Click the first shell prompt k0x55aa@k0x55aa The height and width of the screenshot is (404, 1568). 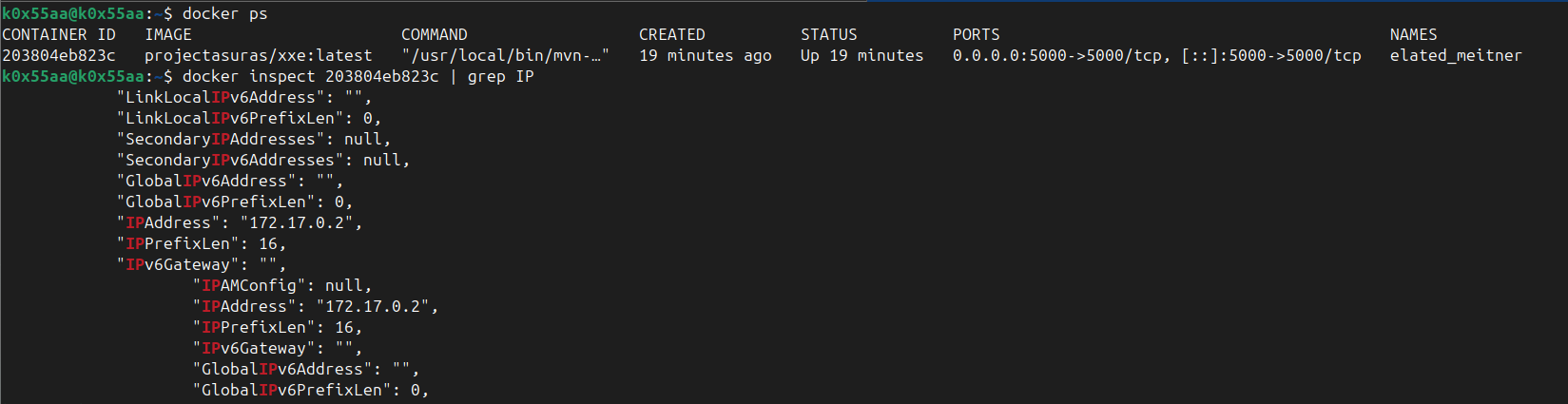click(73, 13)
